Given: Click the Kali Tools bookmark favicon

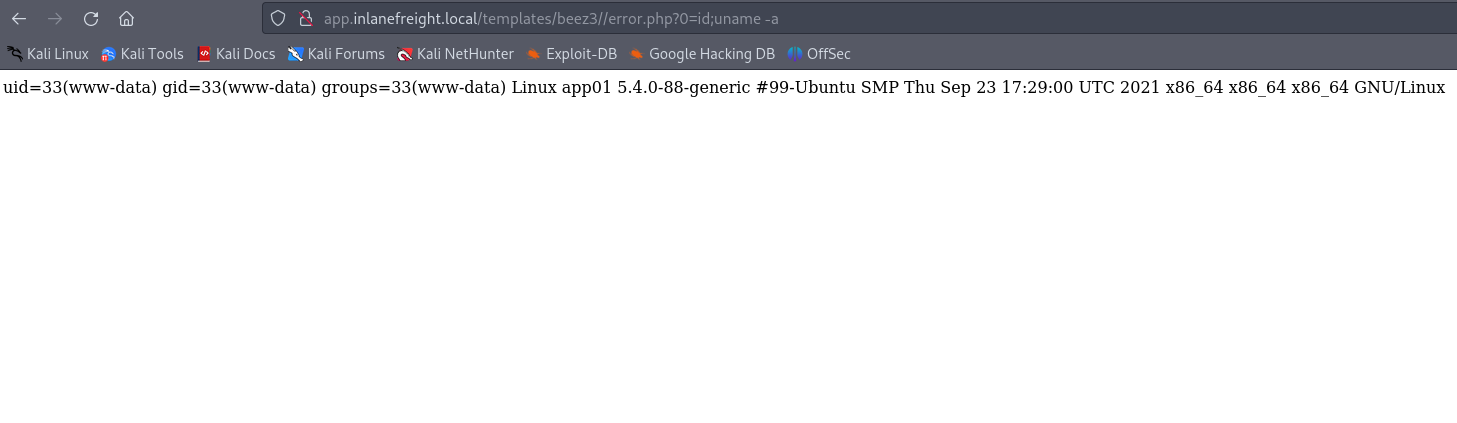Looking at the screenshot, I should click(108, 54).
